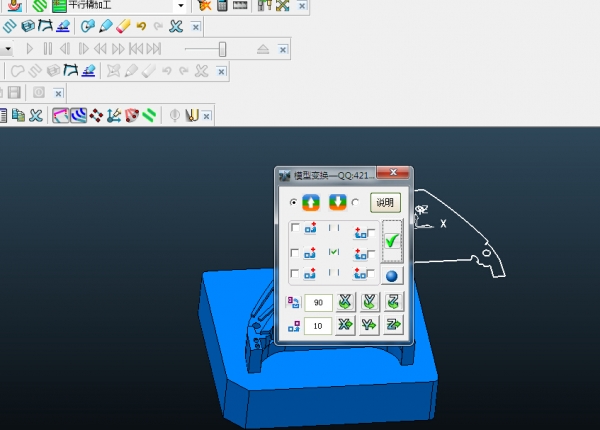600x430 pixels.
Task: Click the eject icon in simulation toolbar
Action: click(x=263, y=49)
